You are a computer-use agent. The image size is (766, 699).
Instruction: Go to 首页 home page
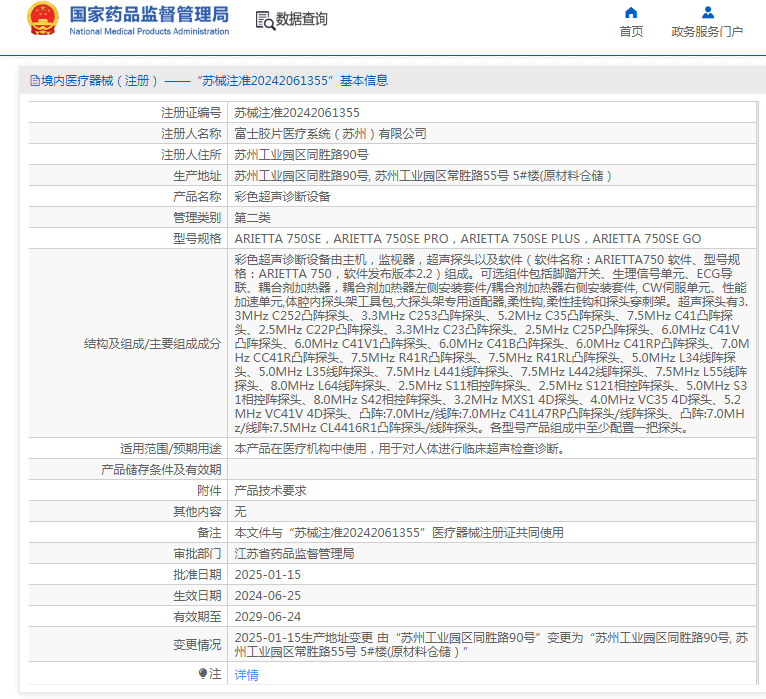point(631,31)
